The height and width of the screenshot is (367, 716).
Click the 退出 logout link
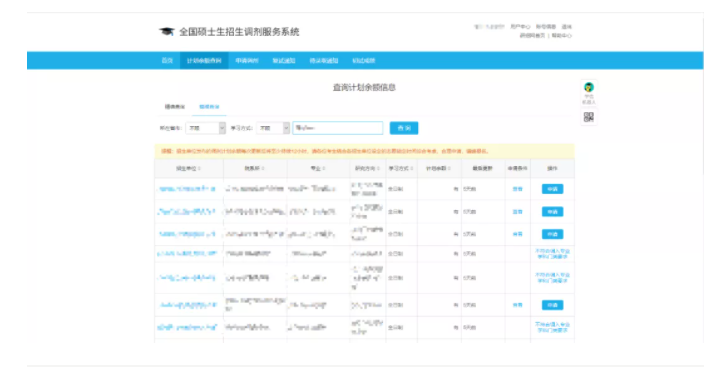(566, 27)
